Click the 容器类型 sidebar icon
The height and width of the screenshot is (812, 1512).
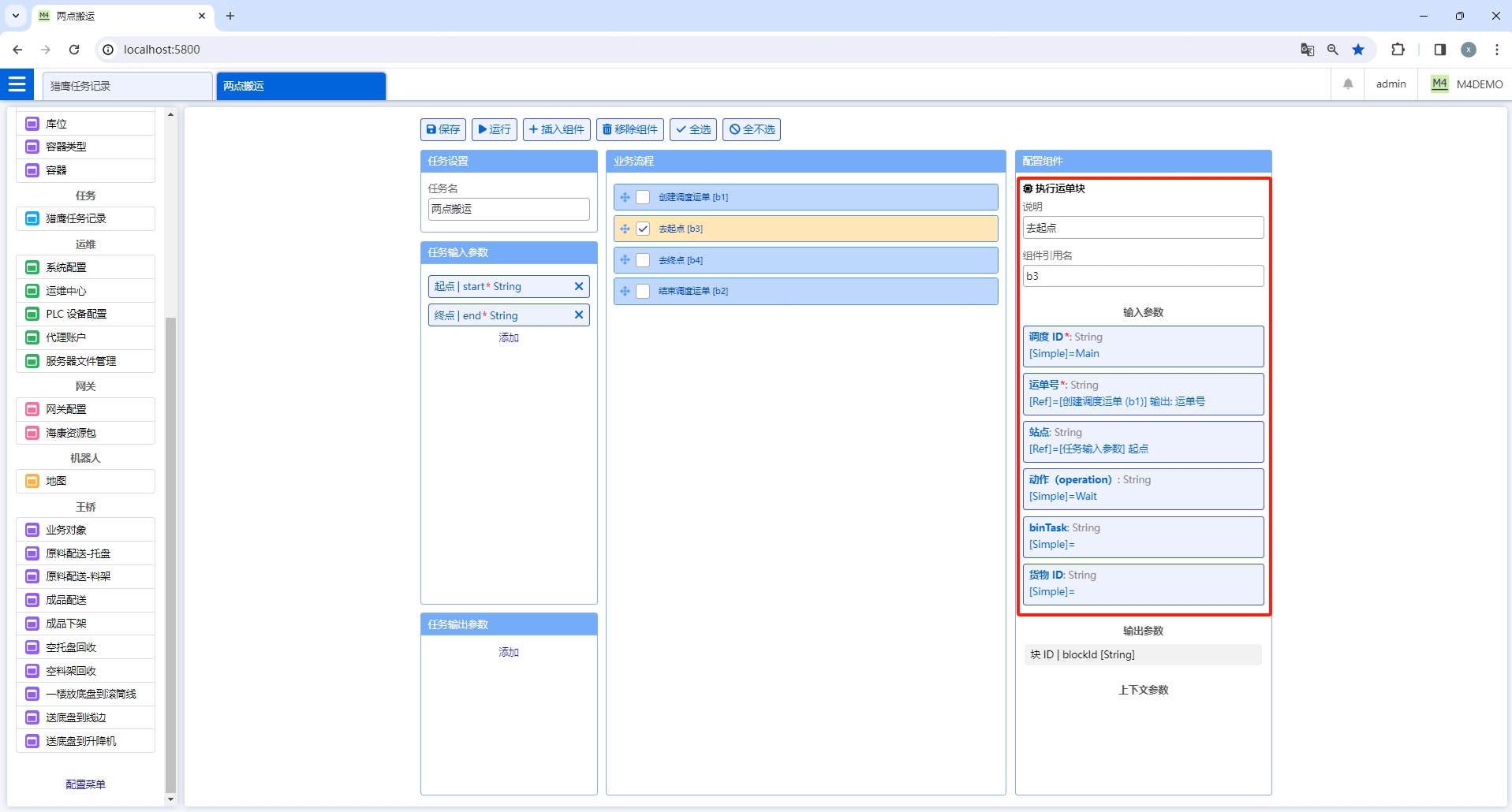point(32,147)
